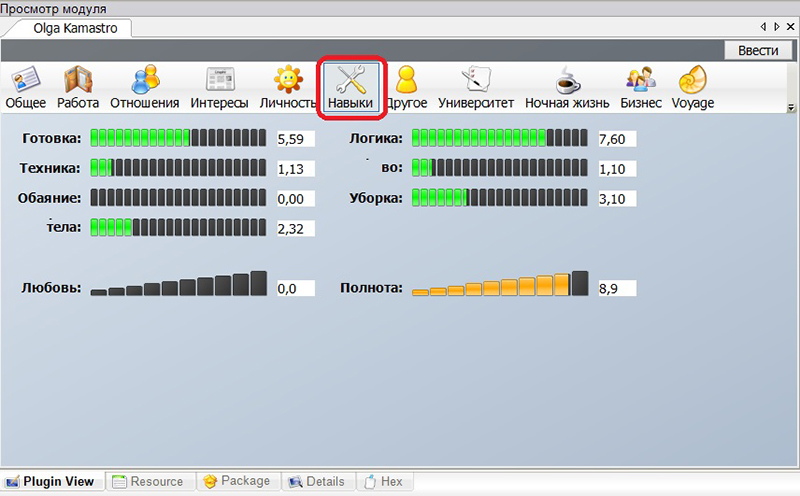Select the Личность sun icon
The image size is (800, 496).
point(288,80)
